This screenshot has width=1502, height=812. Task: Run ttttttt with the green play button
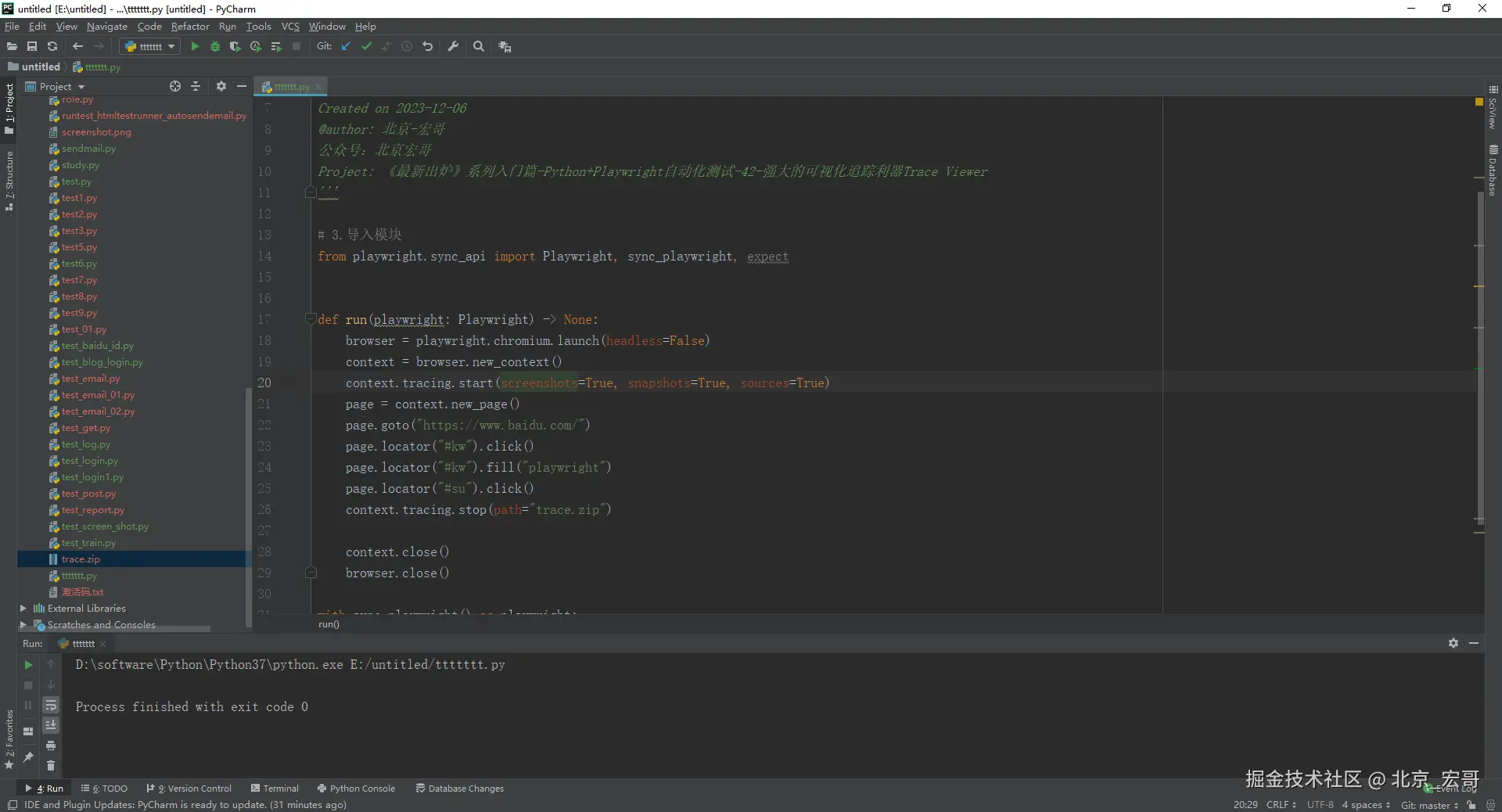tap(195, 47)
